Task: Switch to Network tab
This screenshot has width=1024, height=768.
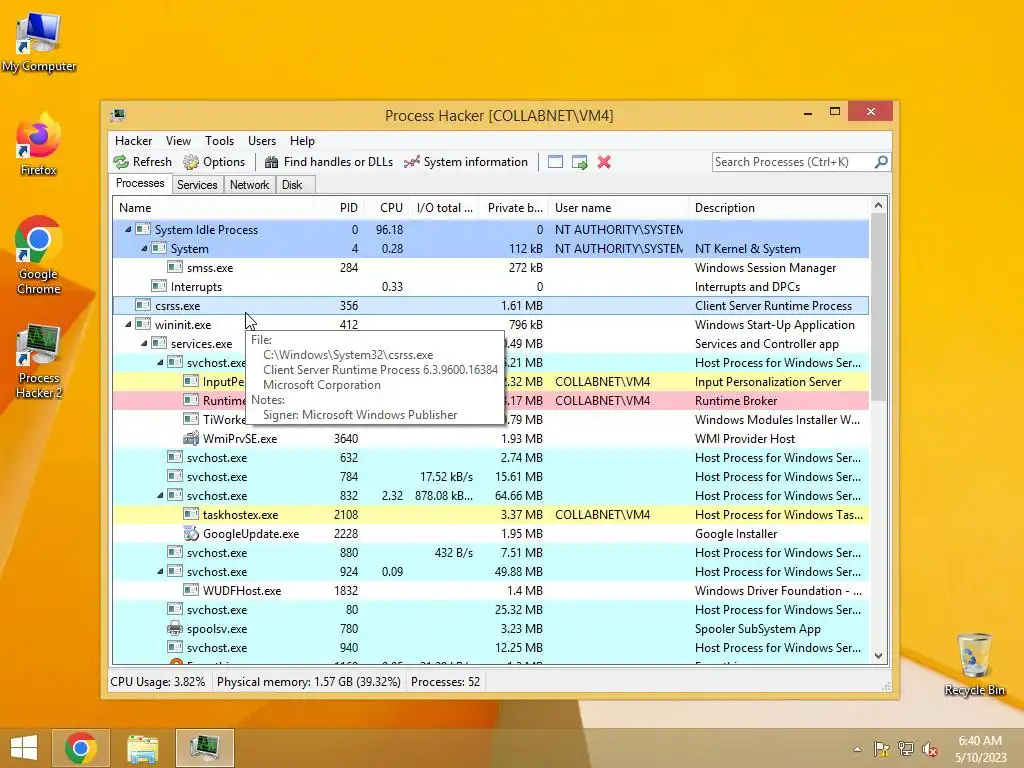Action: coord(249,185)
